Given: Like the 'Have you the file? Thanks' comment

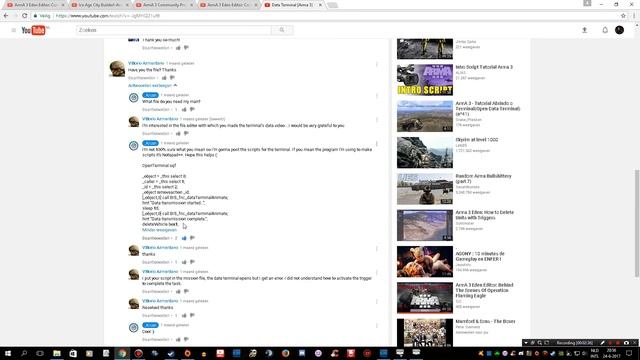Looking at the screenshot, I should tap(164, 78).
